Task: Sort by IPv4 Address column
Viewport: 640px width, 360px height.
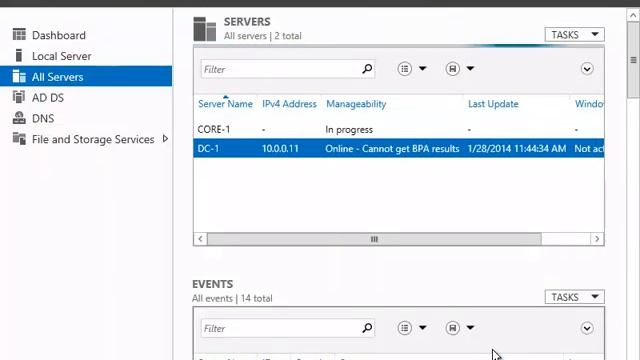Action: pos(289,104)
